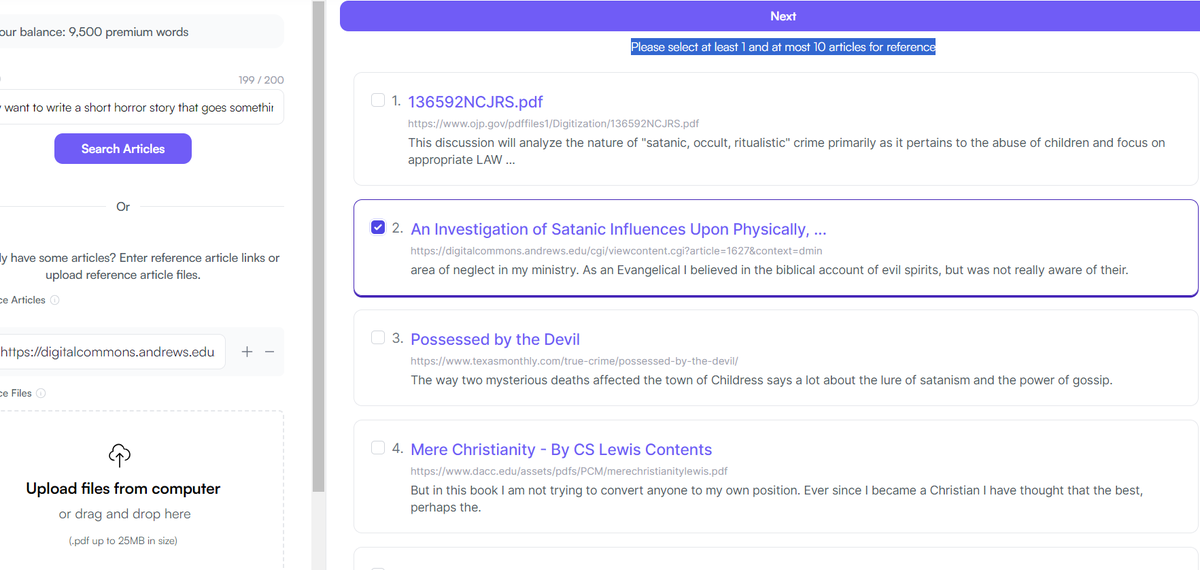Click the 'or drag and drop here' text
The height and width of the screenshot is (570, 1200).
(124, 514)
